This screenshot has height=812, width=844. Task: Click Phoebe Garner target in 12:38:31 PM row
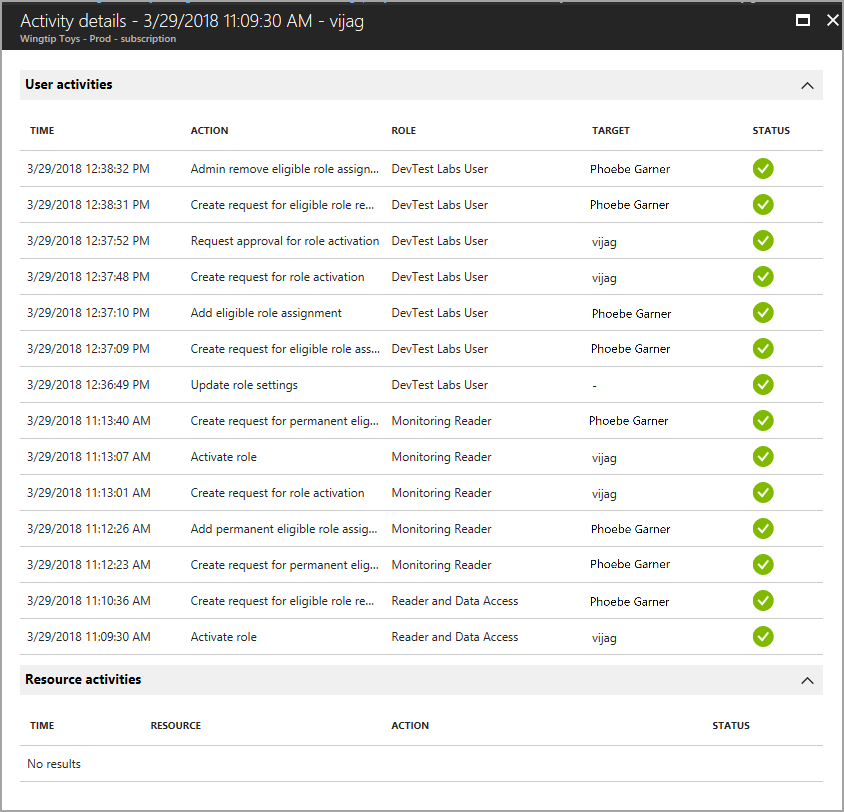[x=629, y=205]
